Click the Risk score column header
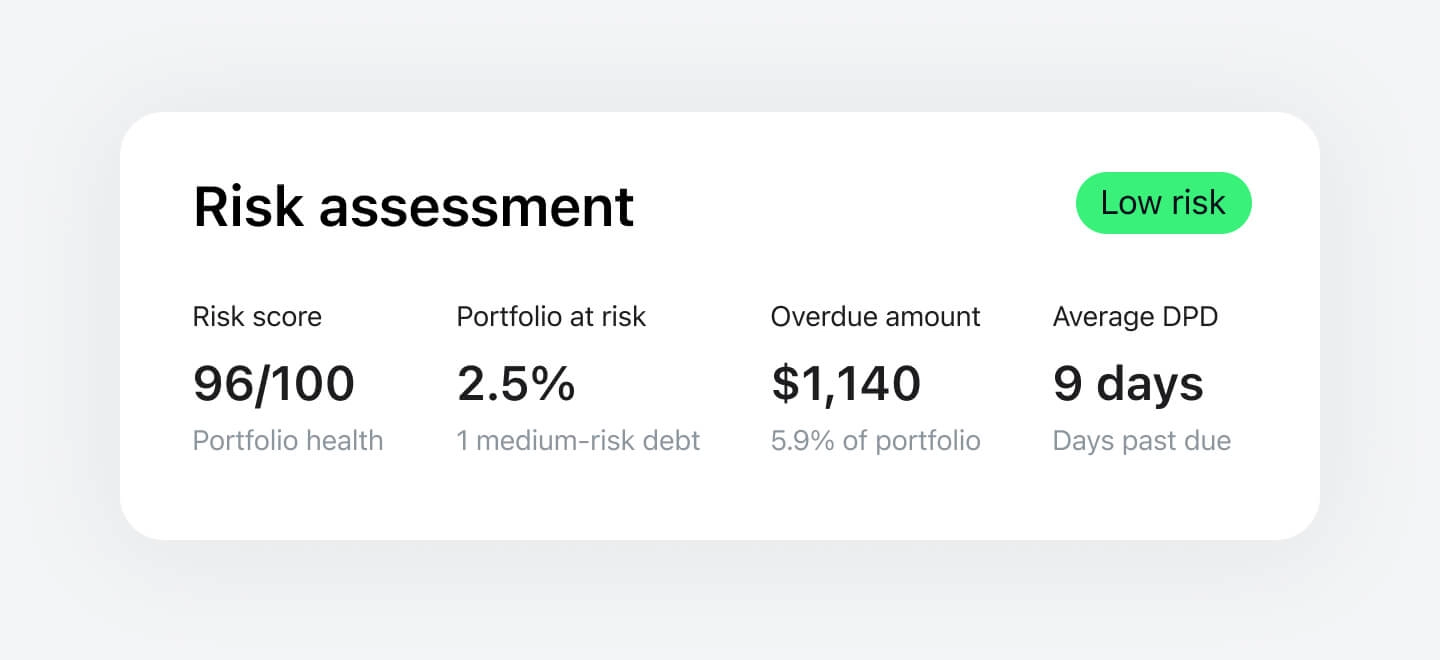This screenshot has height=660, width=1440. (x=257, y=316)
